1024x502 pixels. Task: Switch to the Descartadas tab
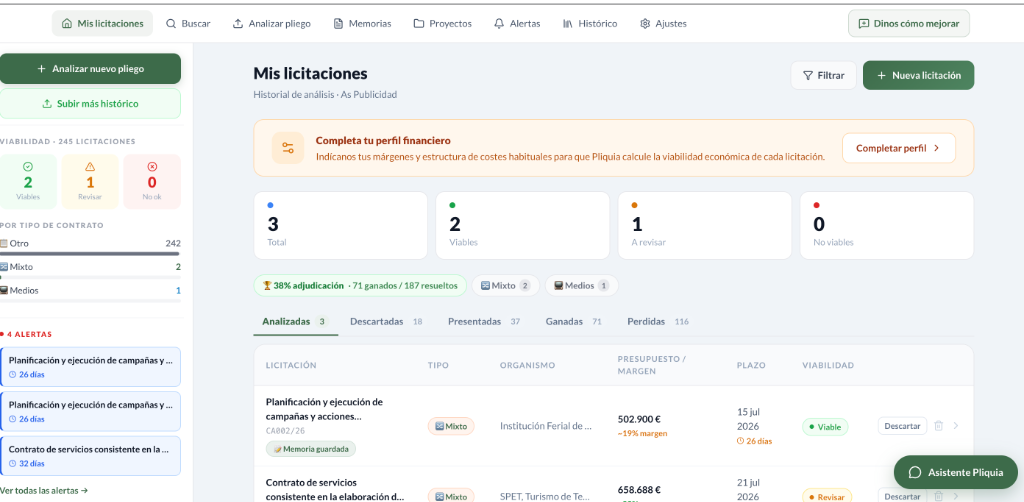(x=386, y=321)
